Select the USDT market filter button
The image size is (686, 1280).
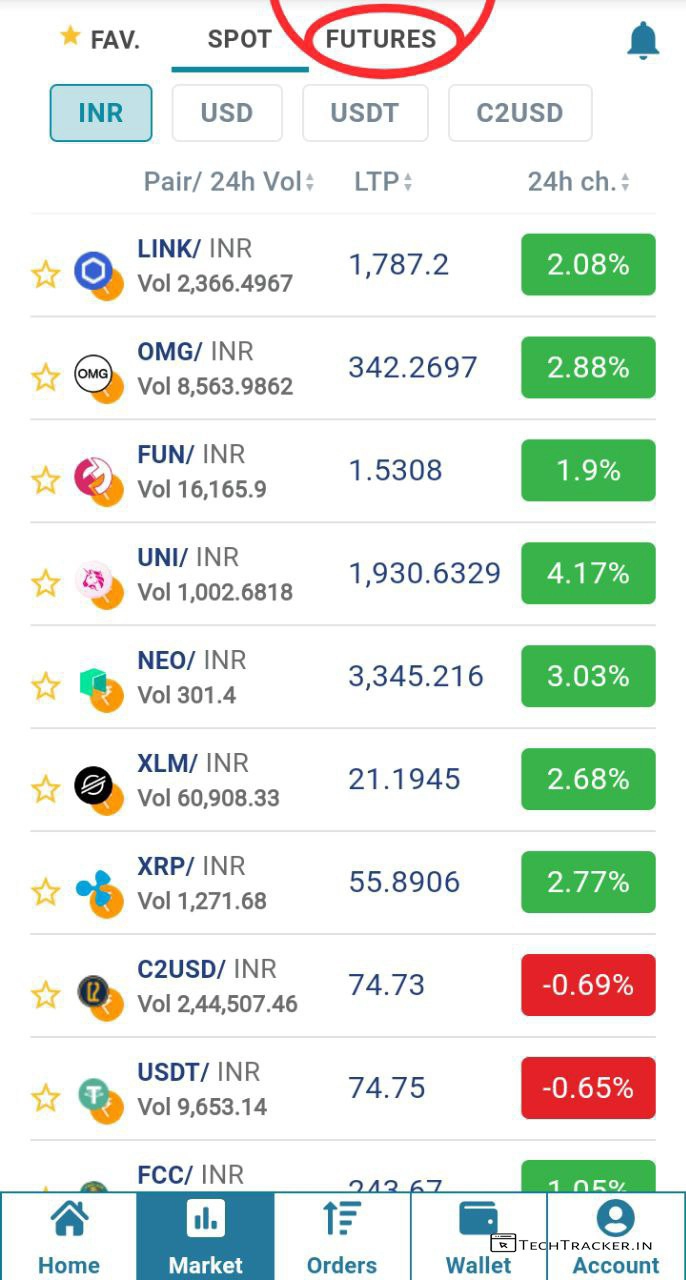click(x=365, y=113)
